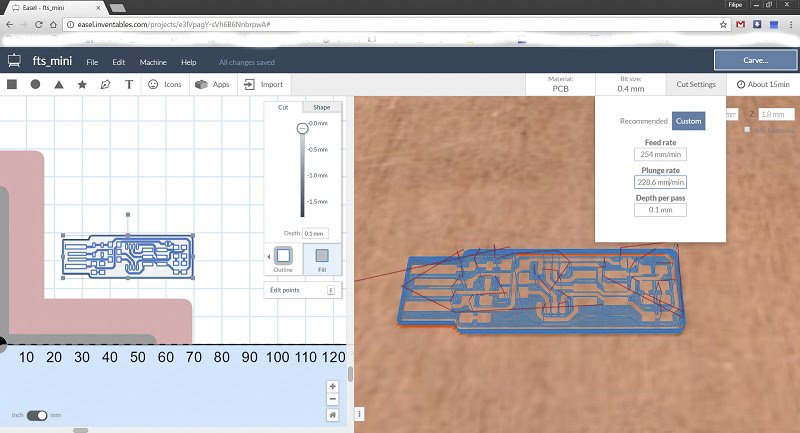This screenshot has height=433, width=800.
Task: Open the Chrome menu button
Action: click(791, 24)
